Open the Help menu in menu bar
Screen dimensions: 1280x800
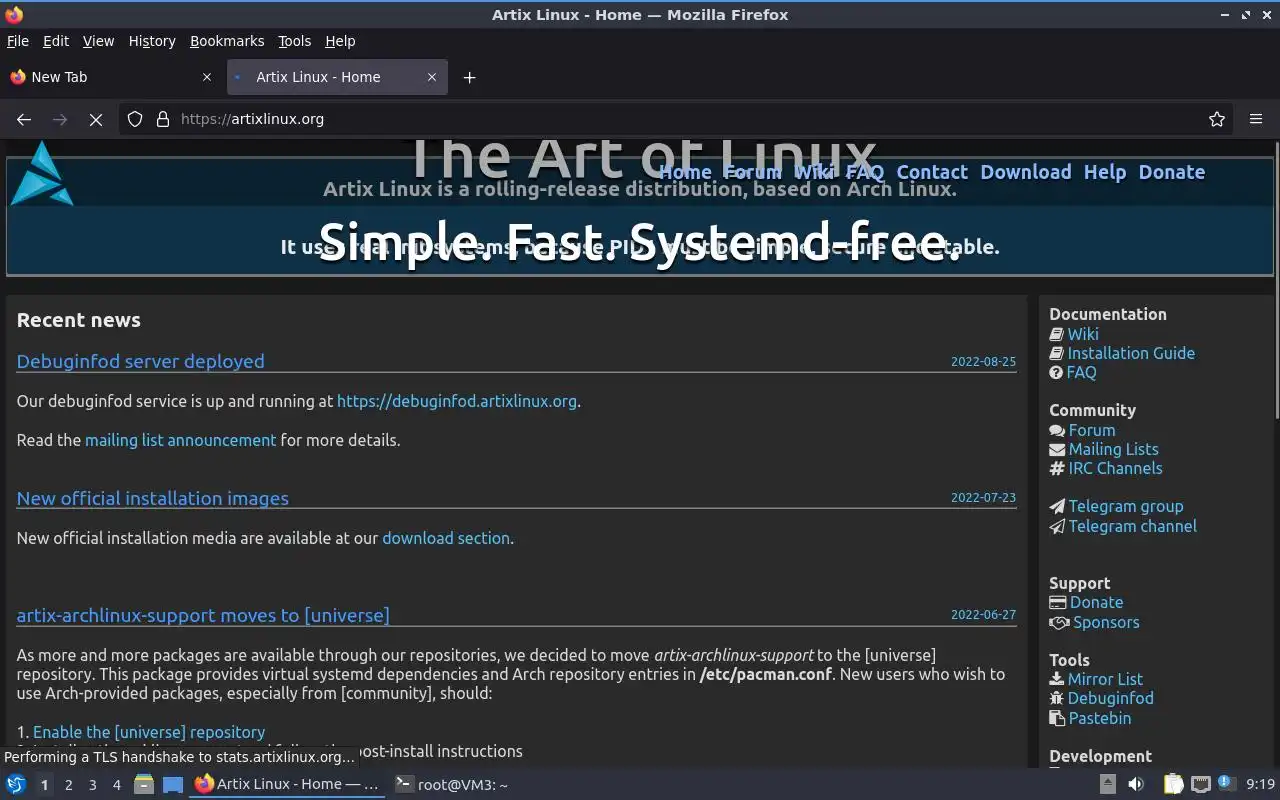[340, 41]
